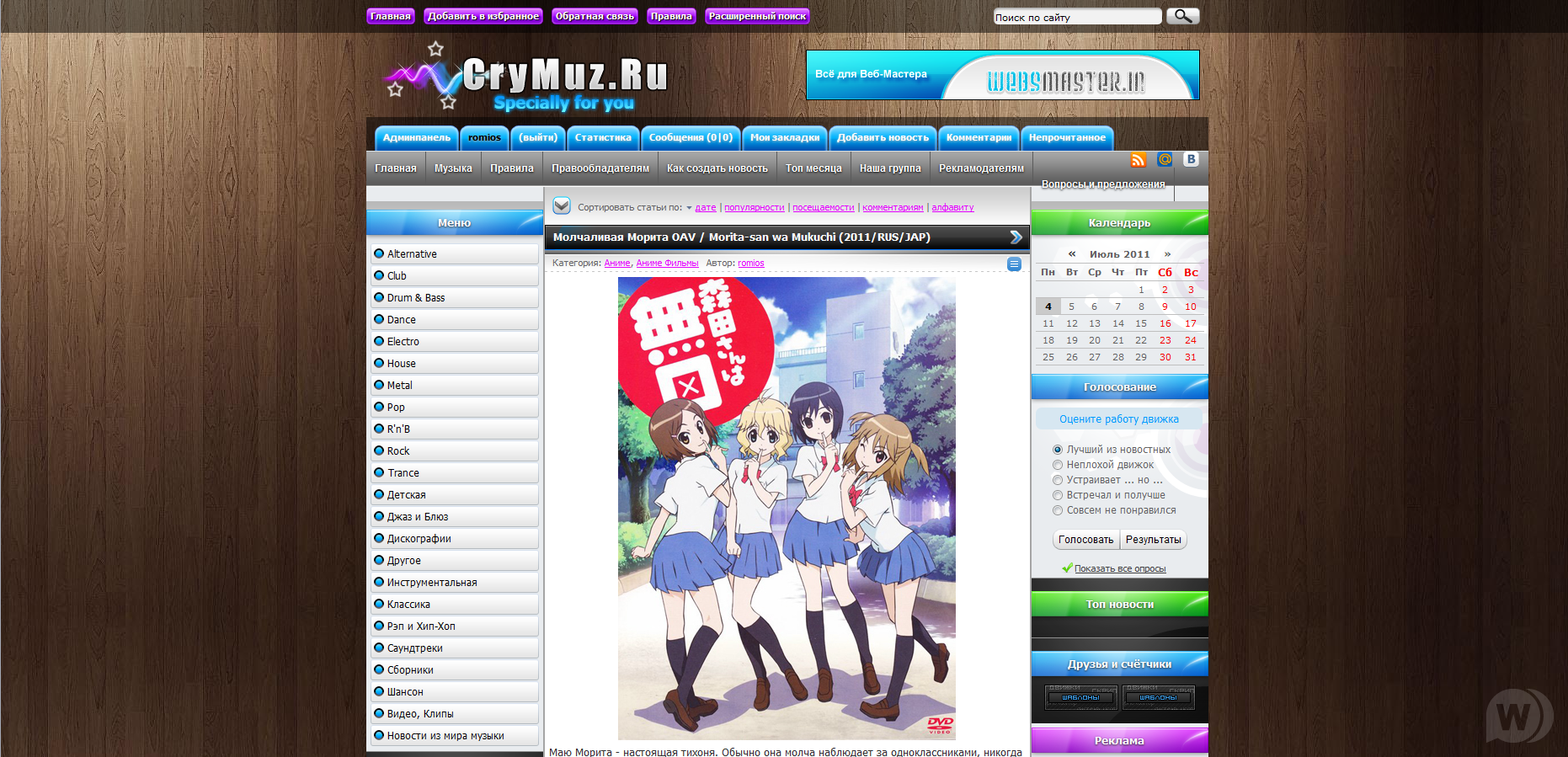The height and width of the screenshot is (757, 1568).
Task: Open blue article options icon
Action: [x=1014, y=264]
